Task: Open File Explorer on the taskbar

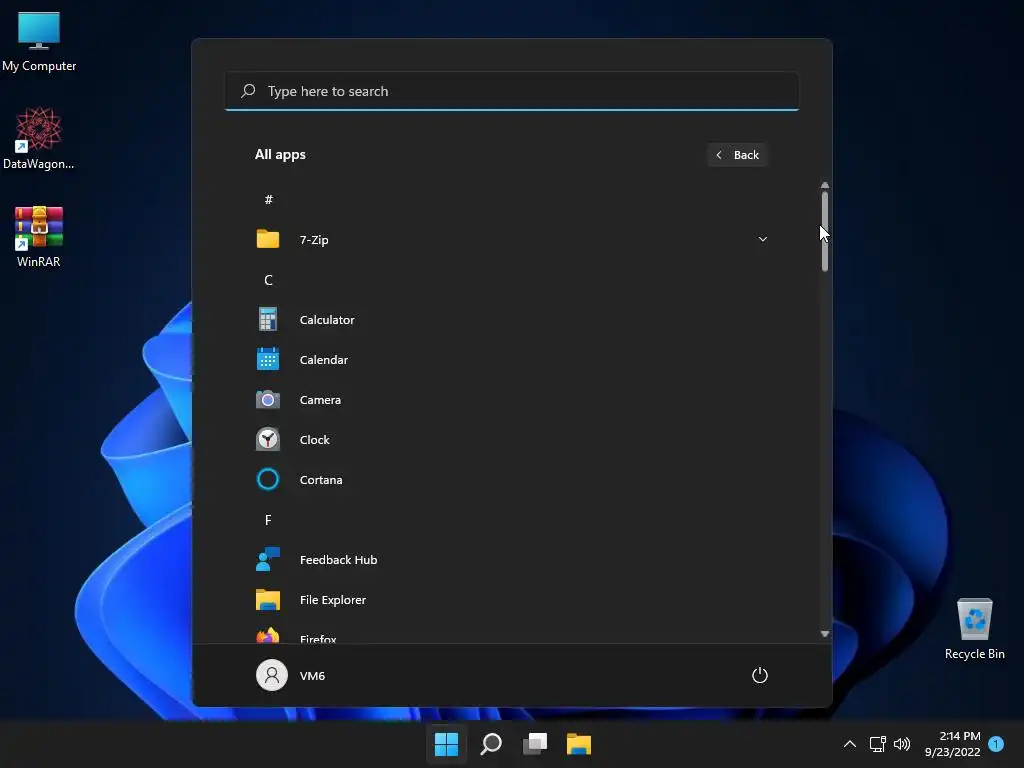Action: [x=579, y=744]
